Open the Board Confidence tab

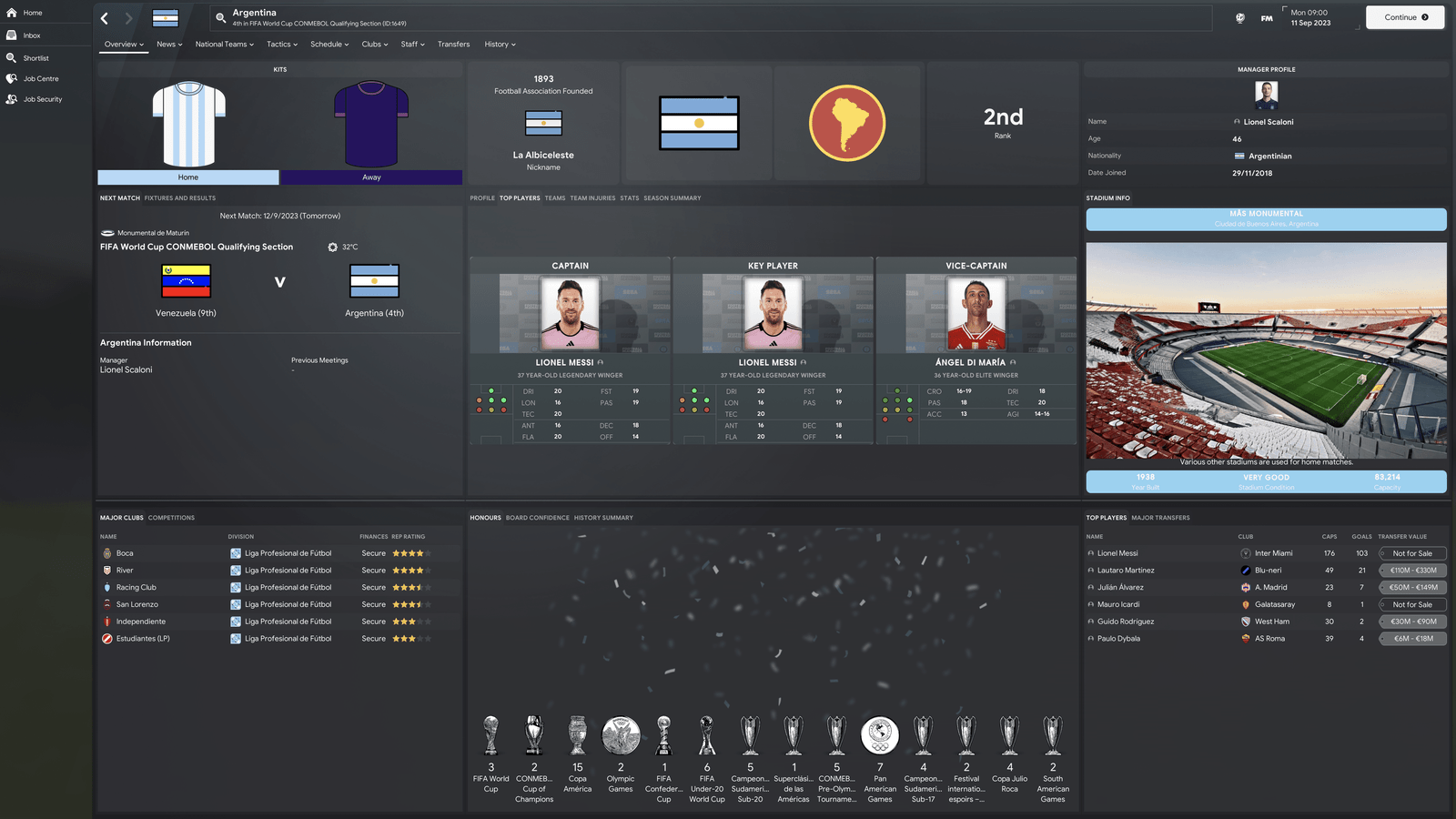(x=537, y=518)
